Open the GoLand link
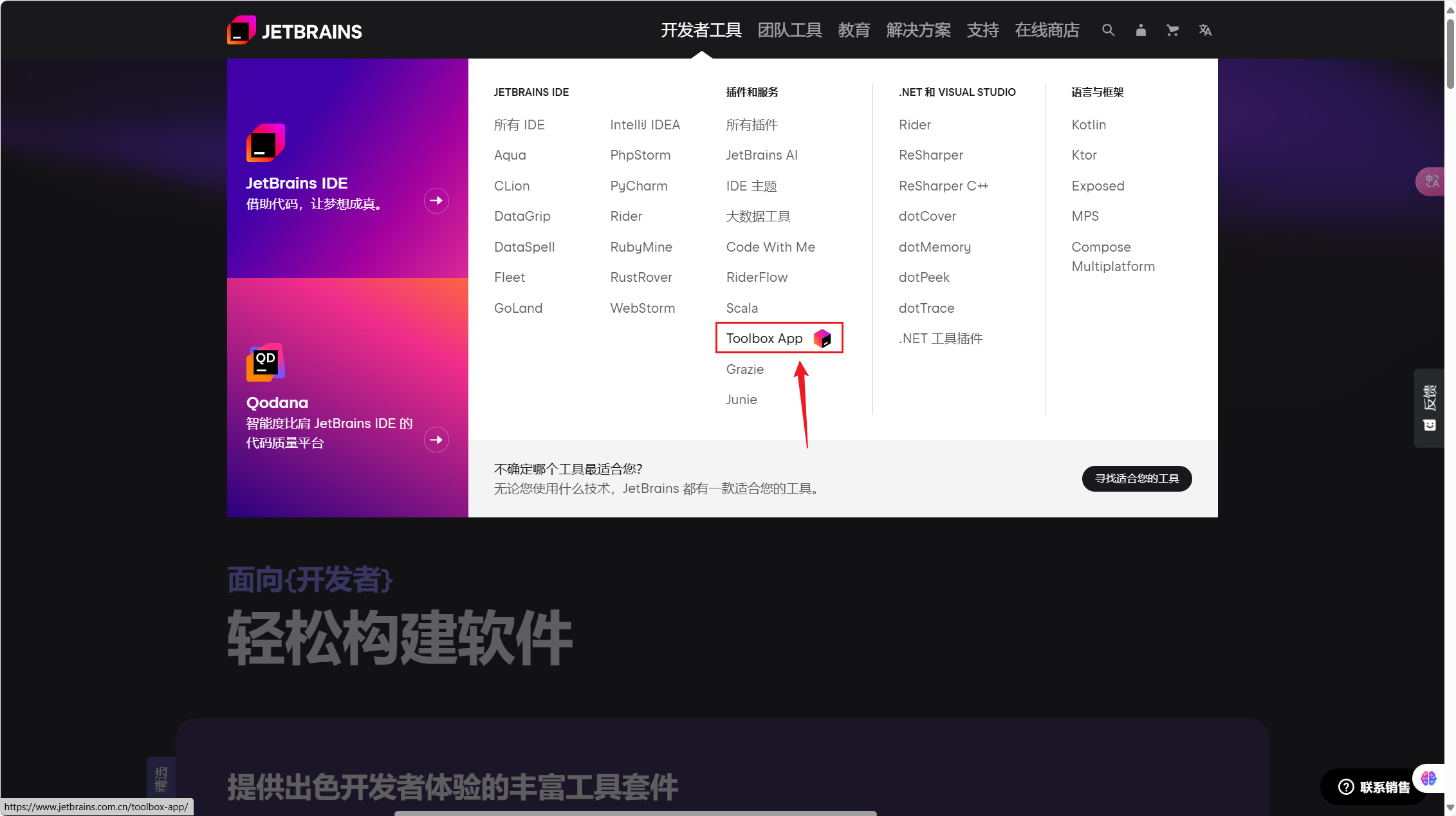Screen dimensions: 1456x816 [x=519, y=308]
